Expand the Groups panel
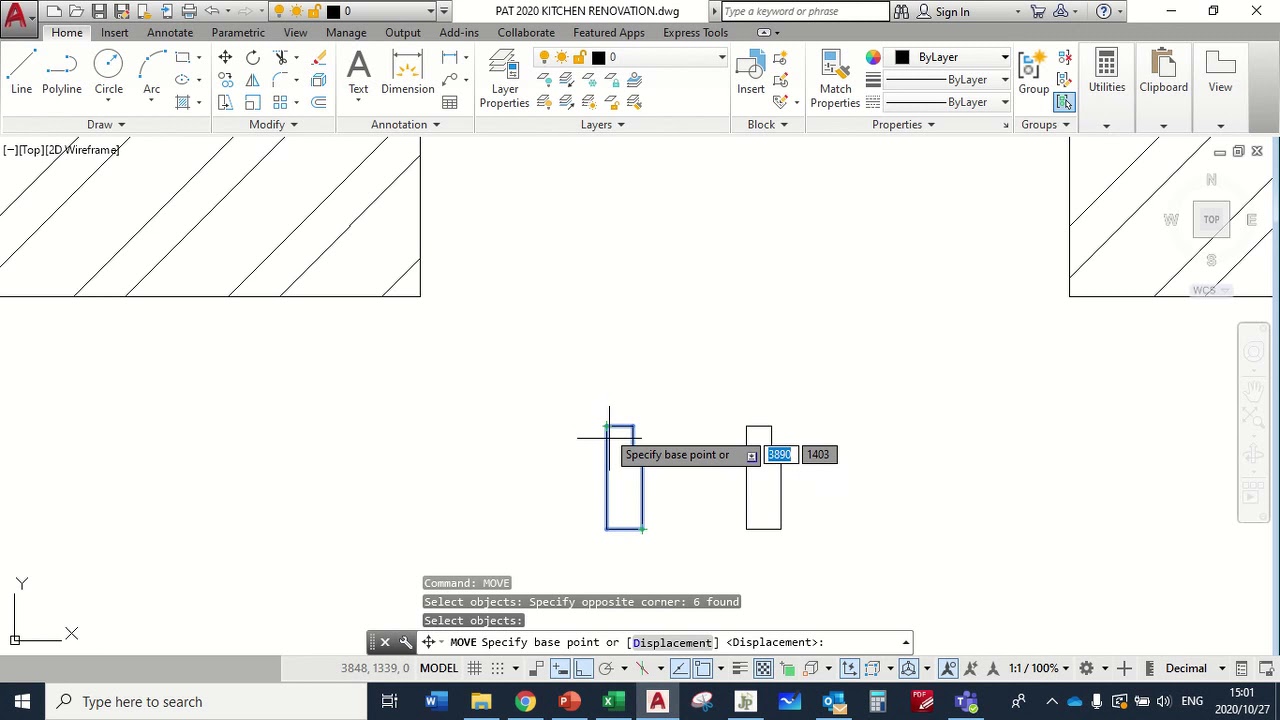1280x720 pixels. [x=1045, y=124]
